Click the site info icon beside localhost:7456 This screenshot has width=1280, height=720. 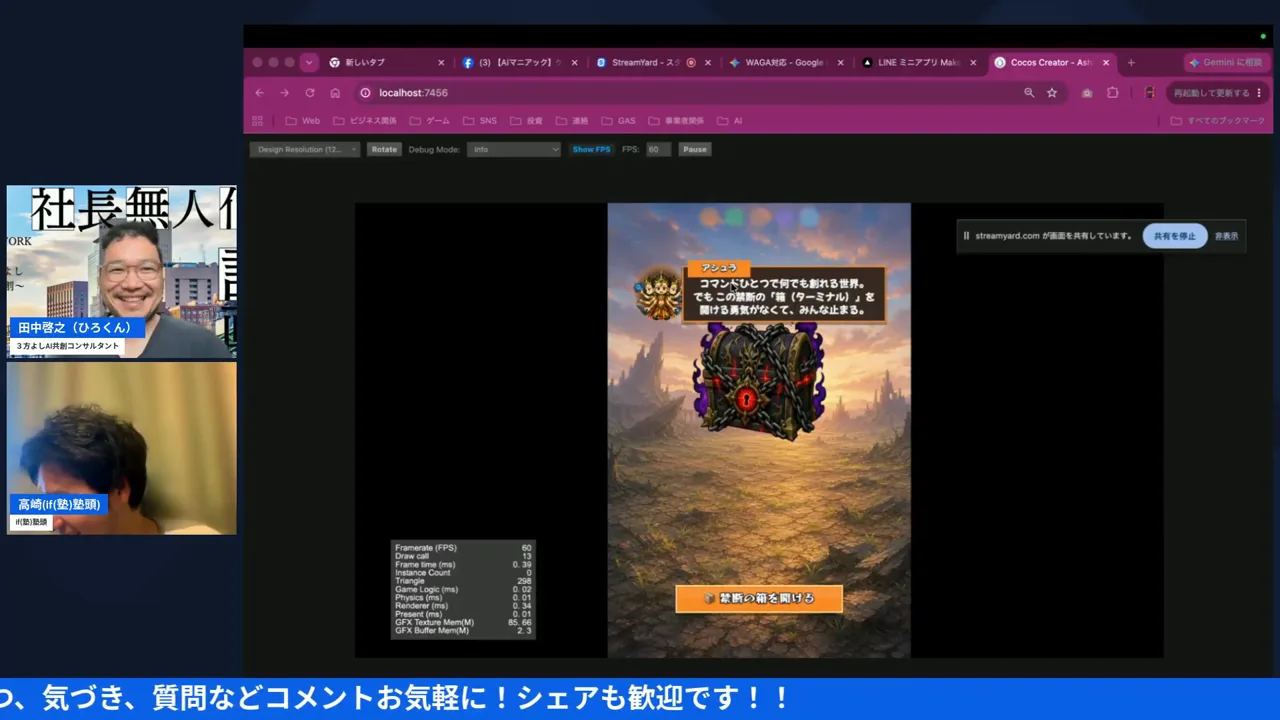(x=365, y=93)
